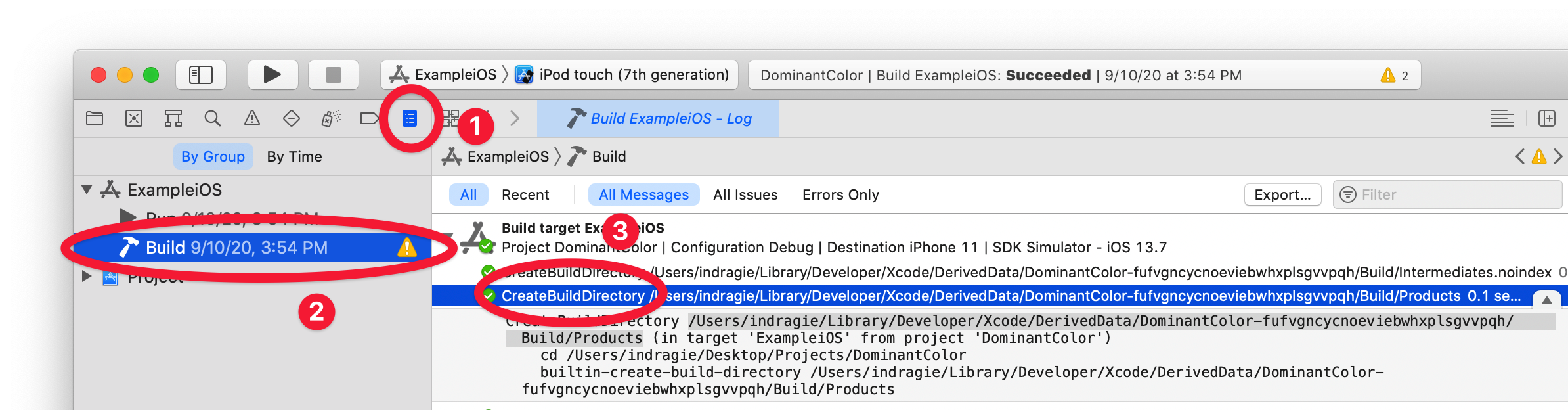Open the filter options icon
Image resolution: width=1568 pixels, height=410 pixels.
click(x=1347, y=194)
